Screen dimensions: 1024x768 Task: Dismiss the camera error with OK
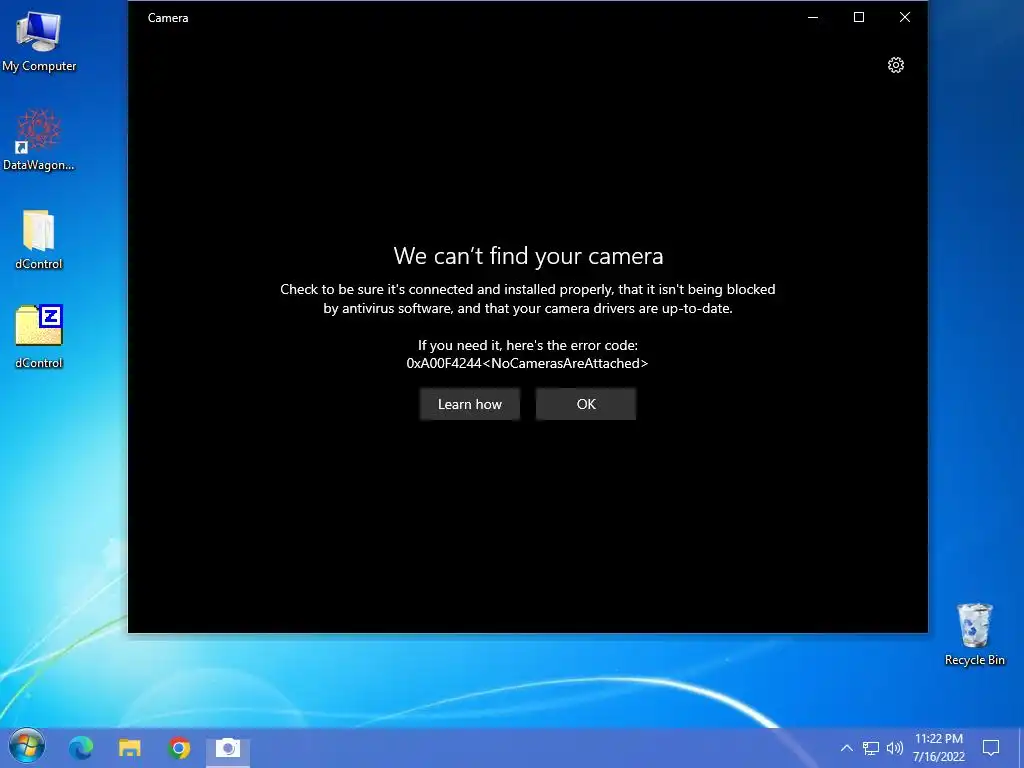point(586,404)
